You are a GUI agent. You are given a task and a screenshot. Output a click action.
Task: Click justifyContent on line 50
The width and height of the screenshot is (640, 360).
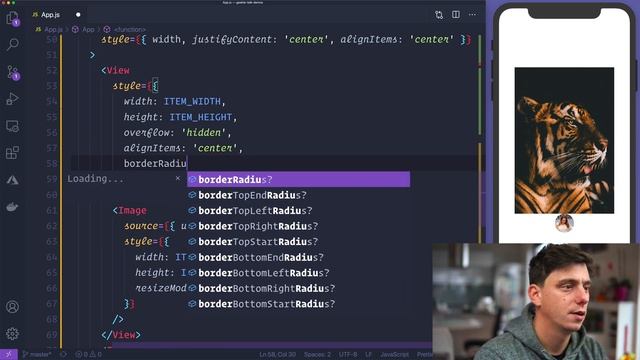click(x=232, y=40)
